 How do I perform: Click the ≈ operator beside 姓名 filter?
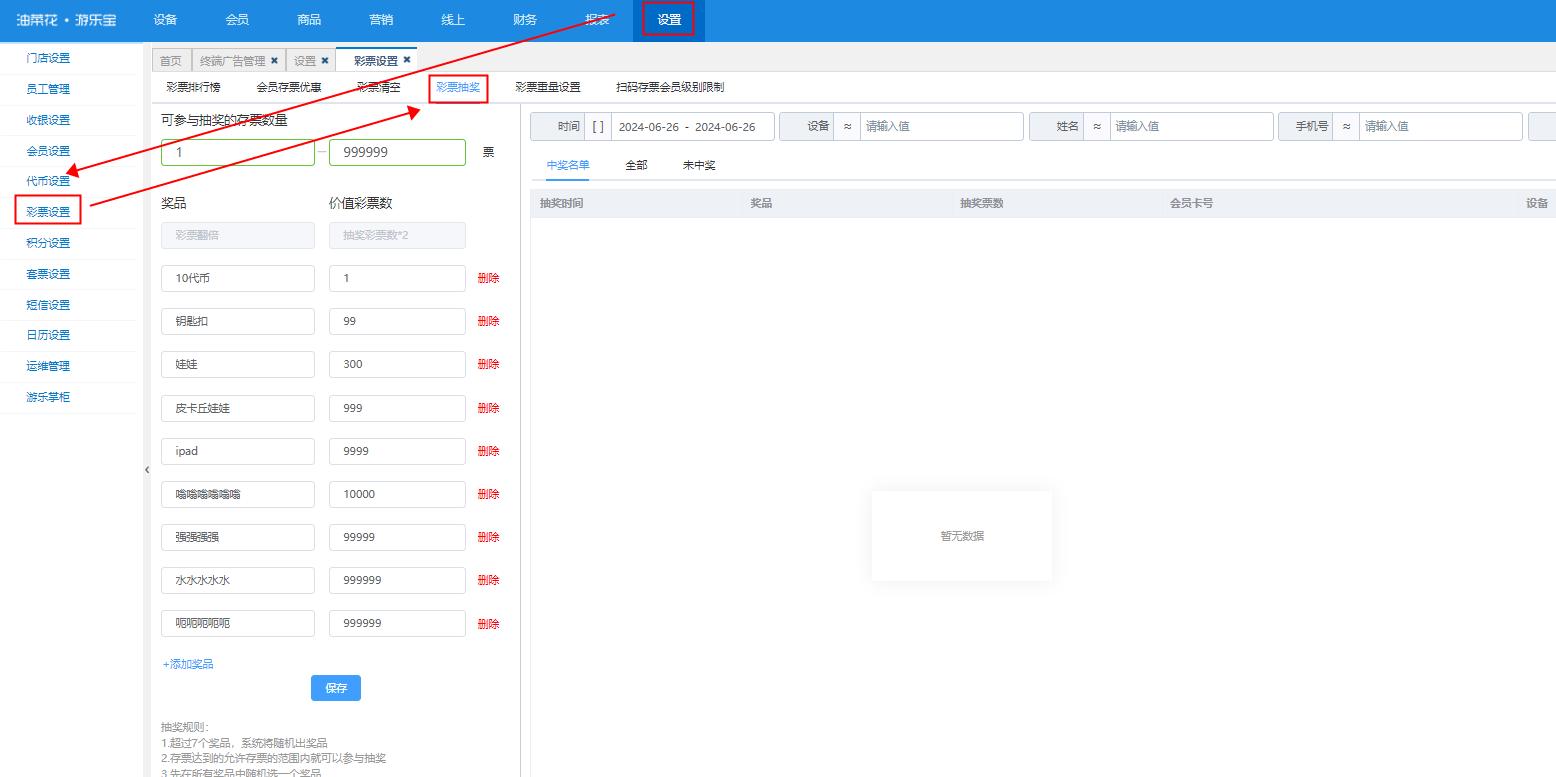[x=1097, y=126]
